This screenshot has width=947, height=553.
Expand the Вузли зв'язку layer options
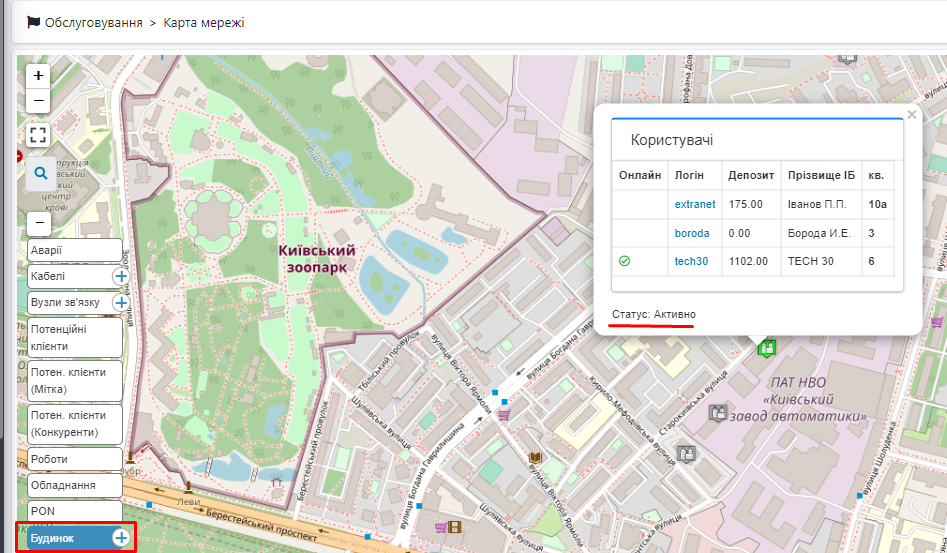(120, 302)
